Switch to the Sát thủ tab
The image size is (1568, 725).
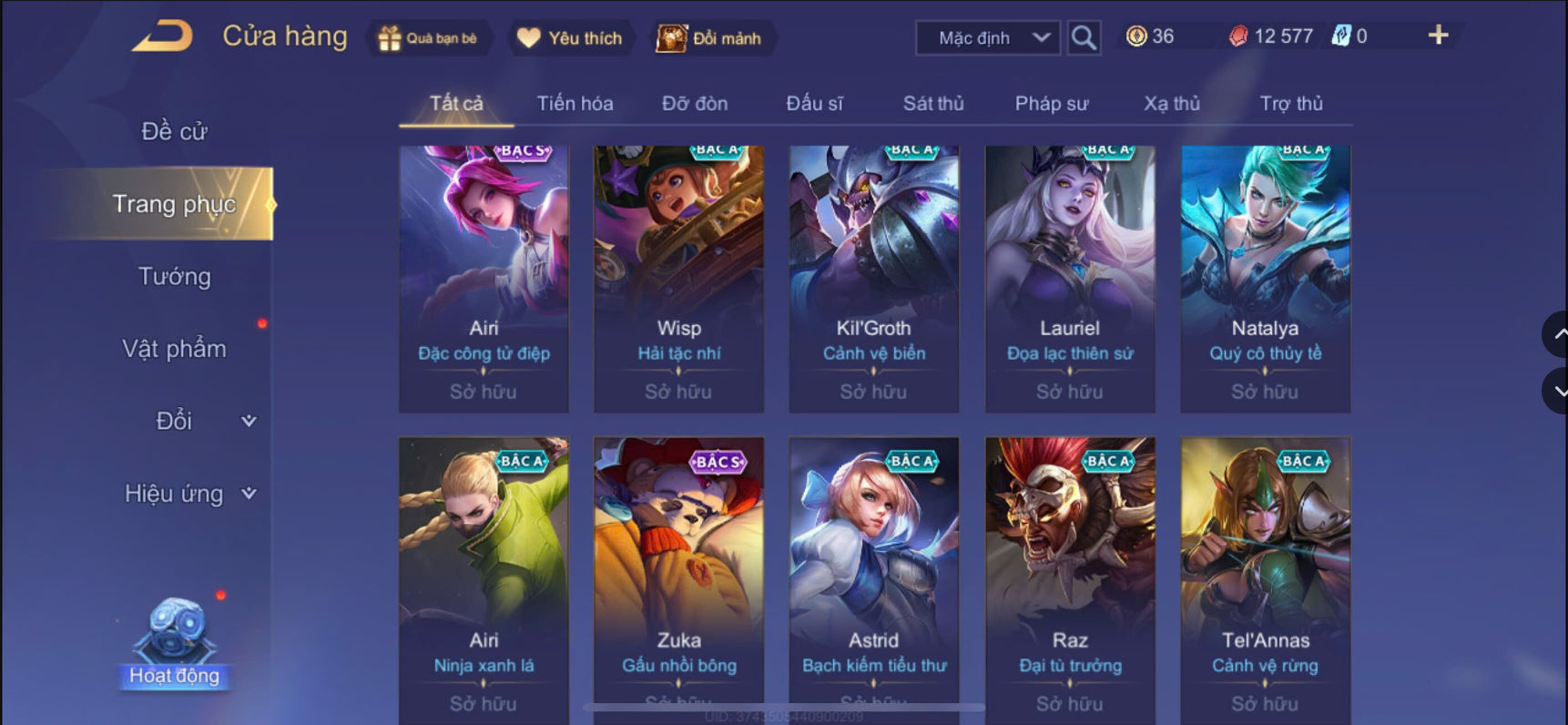[933, 104]
